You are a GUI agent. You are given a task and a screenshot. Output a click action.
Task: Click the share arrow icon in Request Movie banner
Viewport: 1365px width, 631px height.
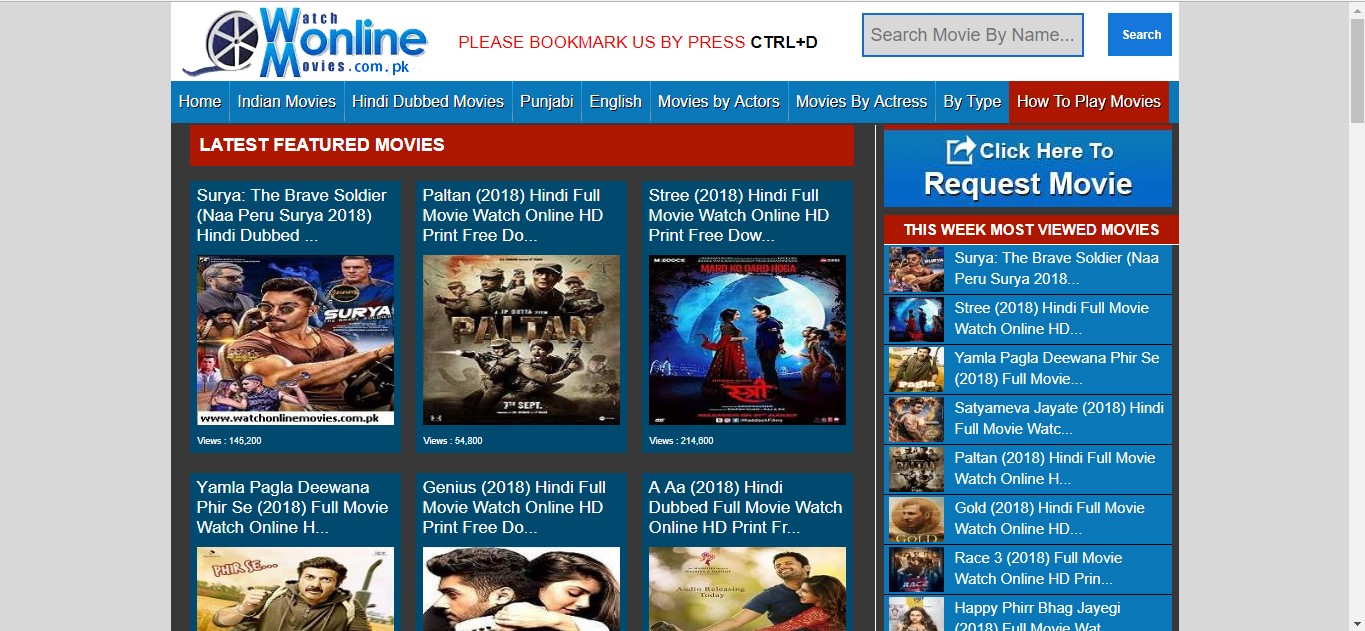point(960,150)
